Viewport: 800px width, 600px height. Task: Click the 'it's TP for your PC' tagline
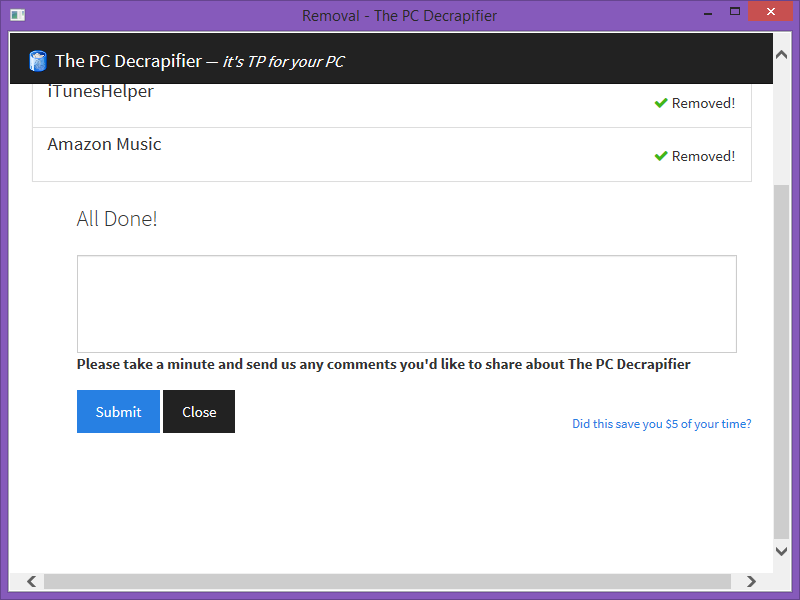(284, 62)
